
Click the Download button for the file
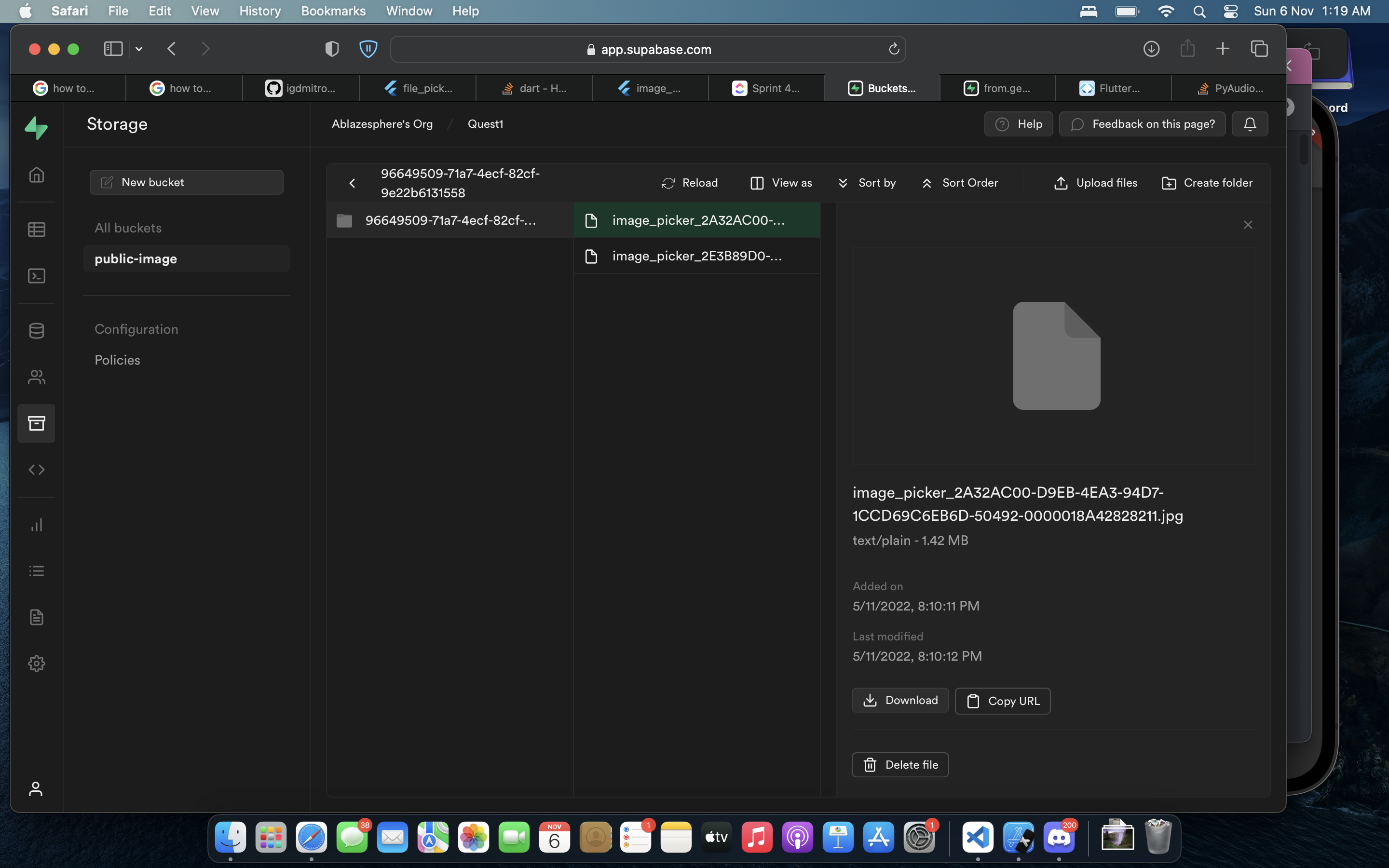pos(900,700)
